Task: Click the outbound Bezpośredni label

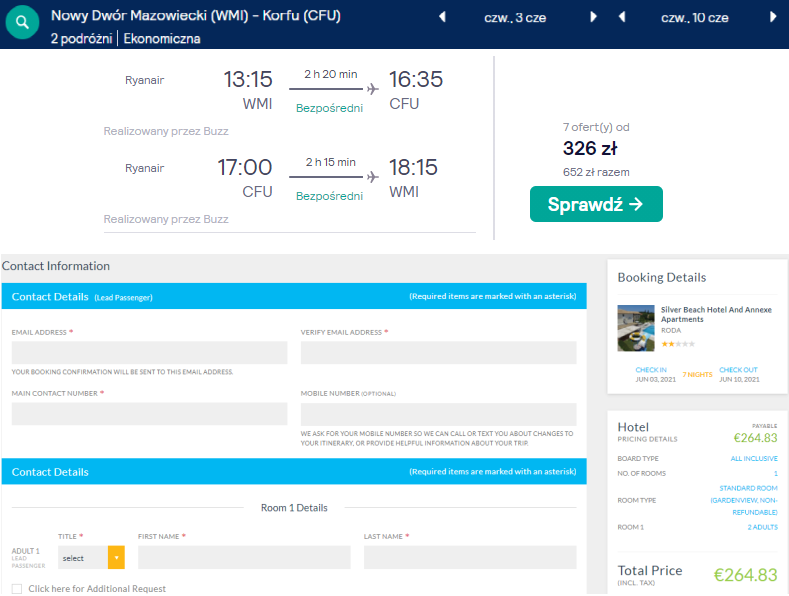Action: point(329,108)
